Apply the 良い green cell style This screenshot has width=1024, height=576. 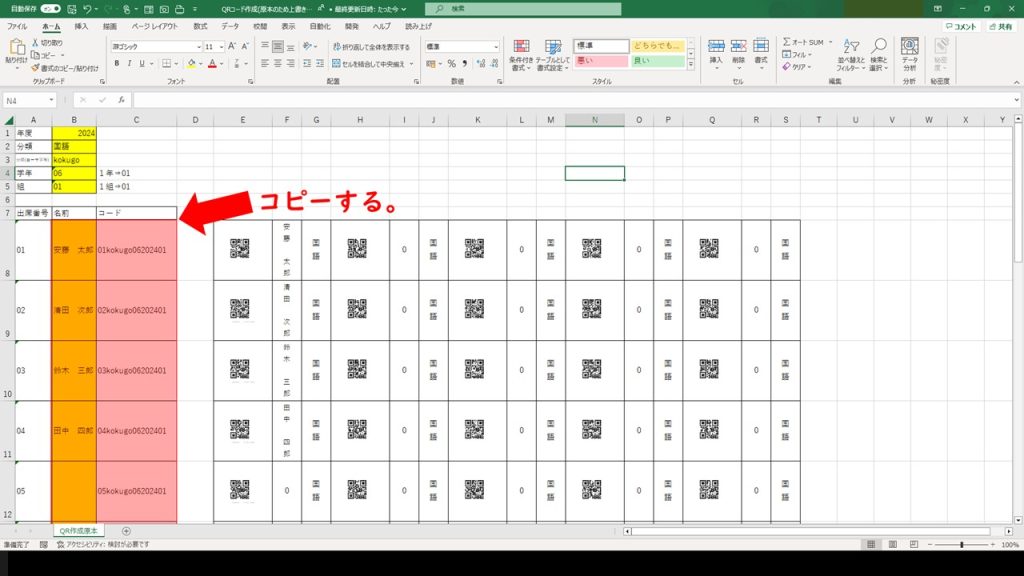click(657, 62)
